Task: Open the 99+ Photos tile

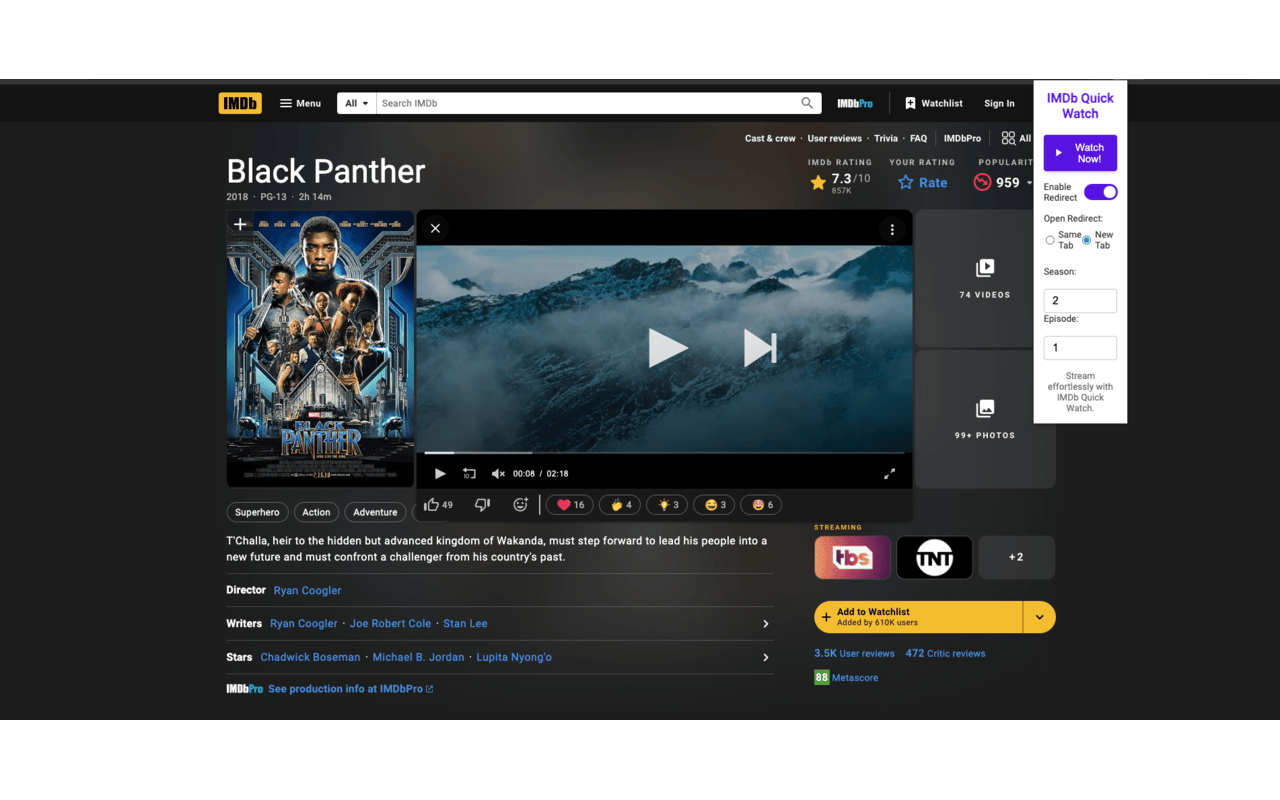Action: tap(985, 419)
